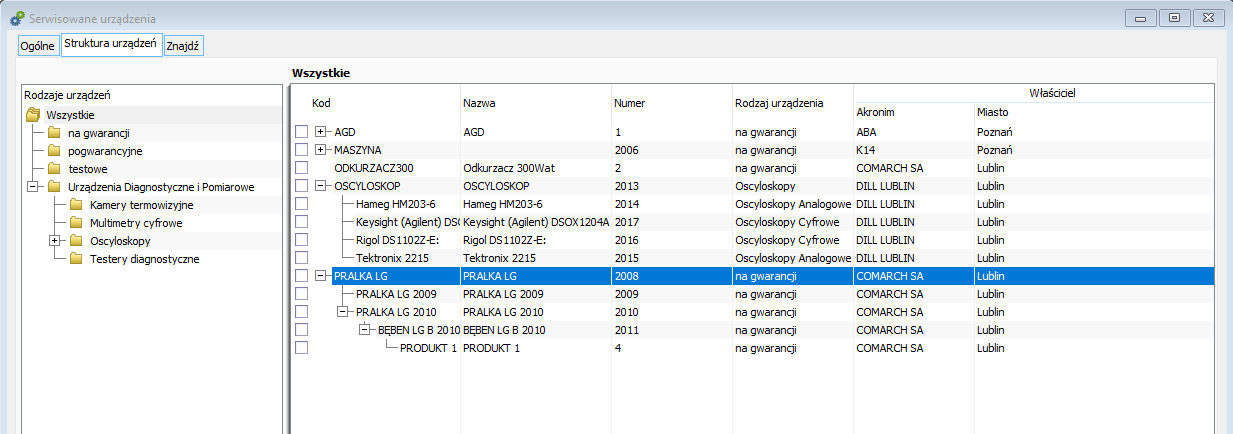Open the Znajdź tab
The image size is (1233, 434).
(x=184, y=47)
